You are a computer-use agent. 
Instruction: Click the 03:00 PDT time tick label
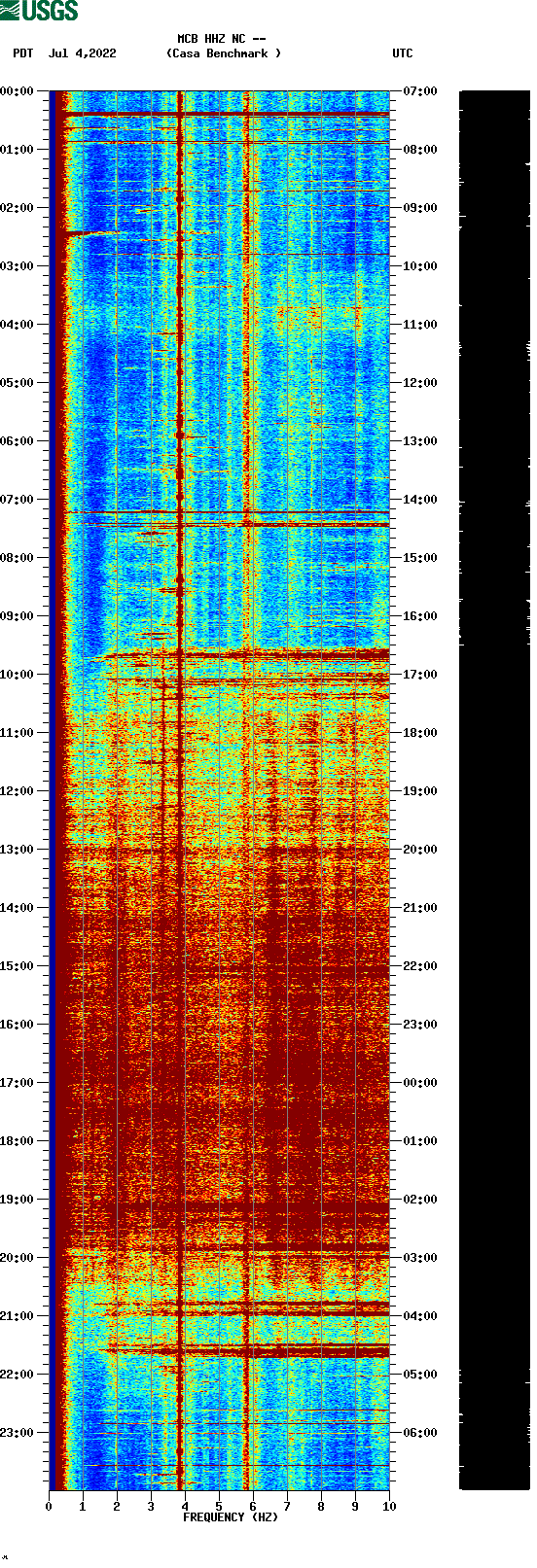17,266
